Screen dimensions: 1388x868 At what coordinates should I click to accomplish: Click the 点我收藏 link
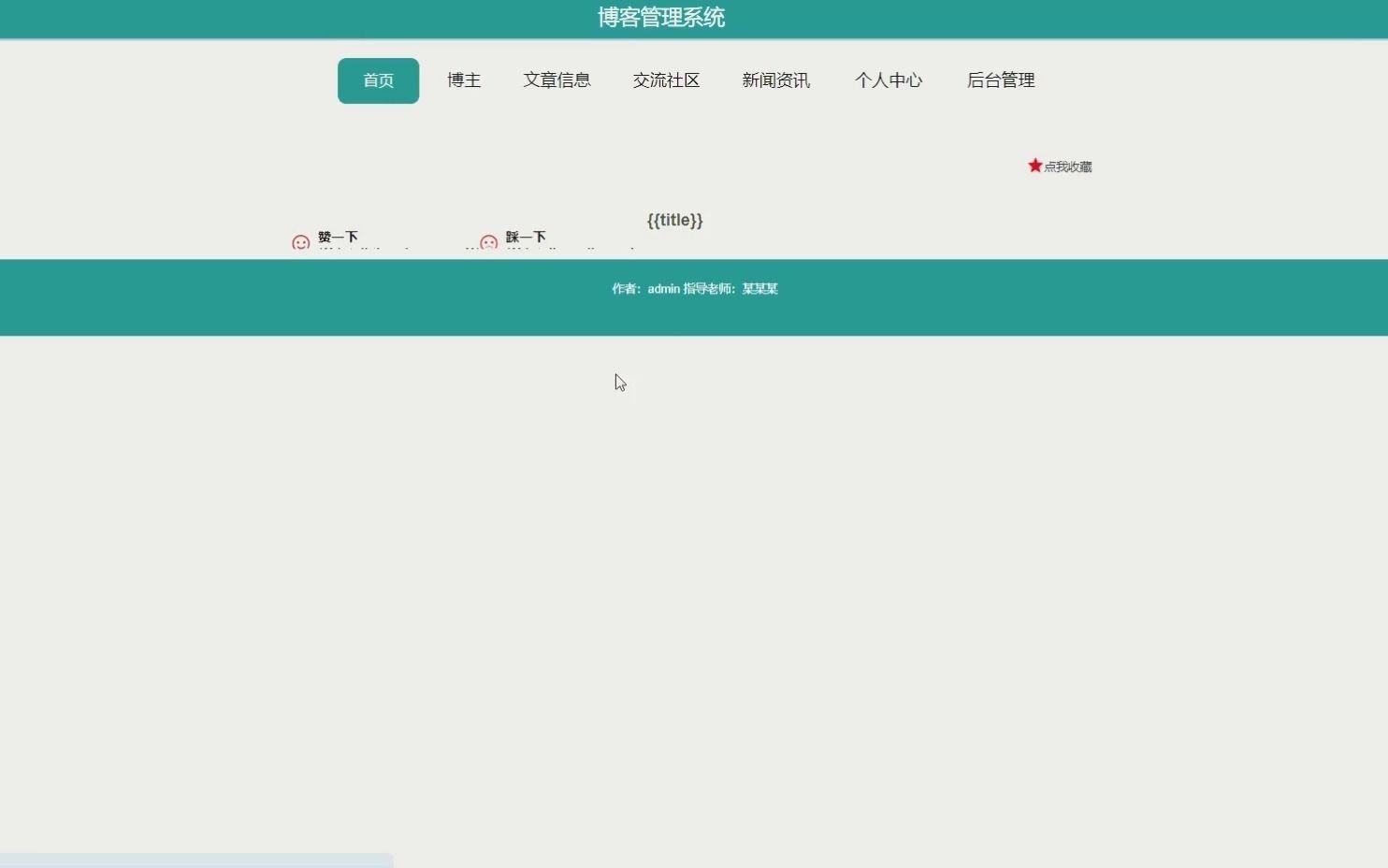tap(1067, 166)
